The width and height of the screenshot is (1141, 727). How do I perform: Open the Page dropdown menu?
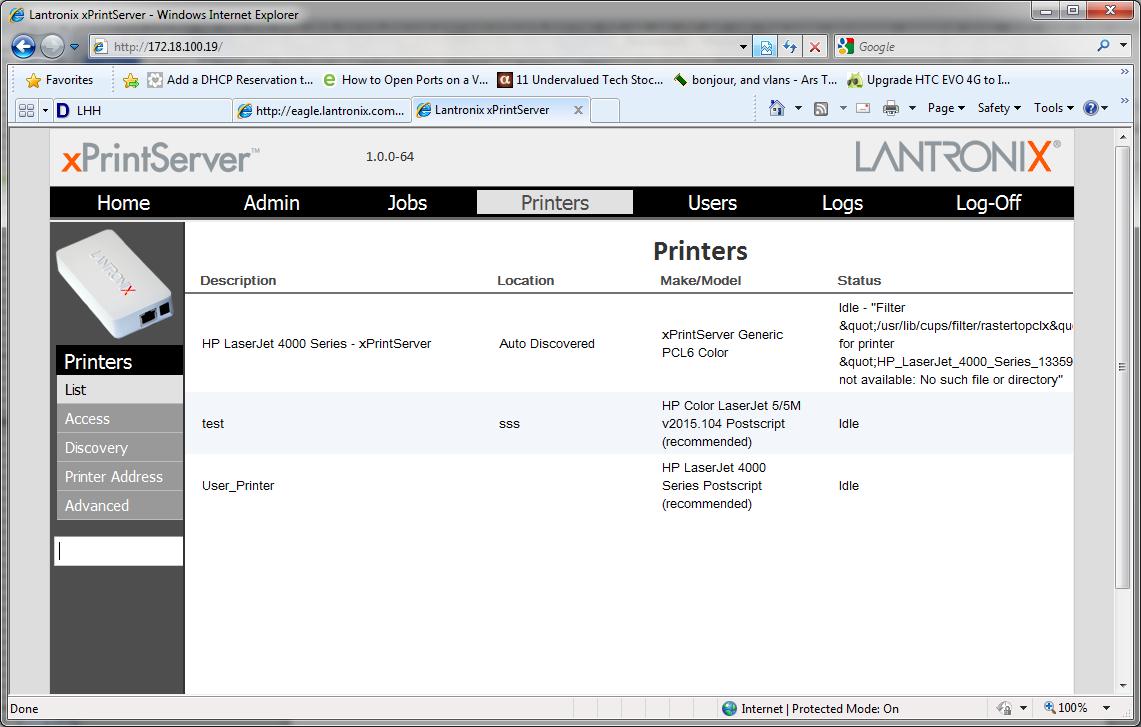pos(945,108)
